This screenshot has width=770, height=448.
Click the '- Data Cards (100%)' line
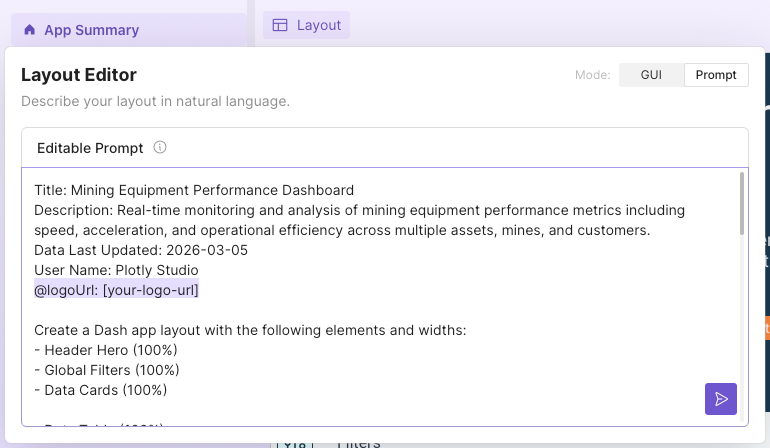pyautogui.click(x=101, y=390)
